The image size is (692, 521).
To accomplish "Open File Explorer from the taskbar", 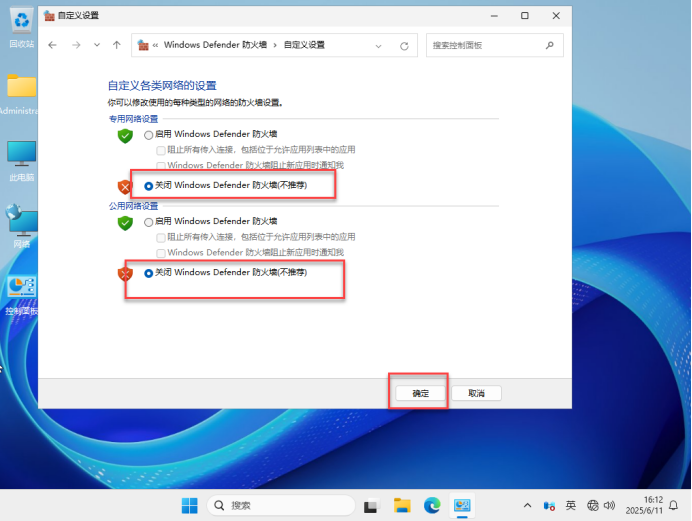I will [402, 505].
